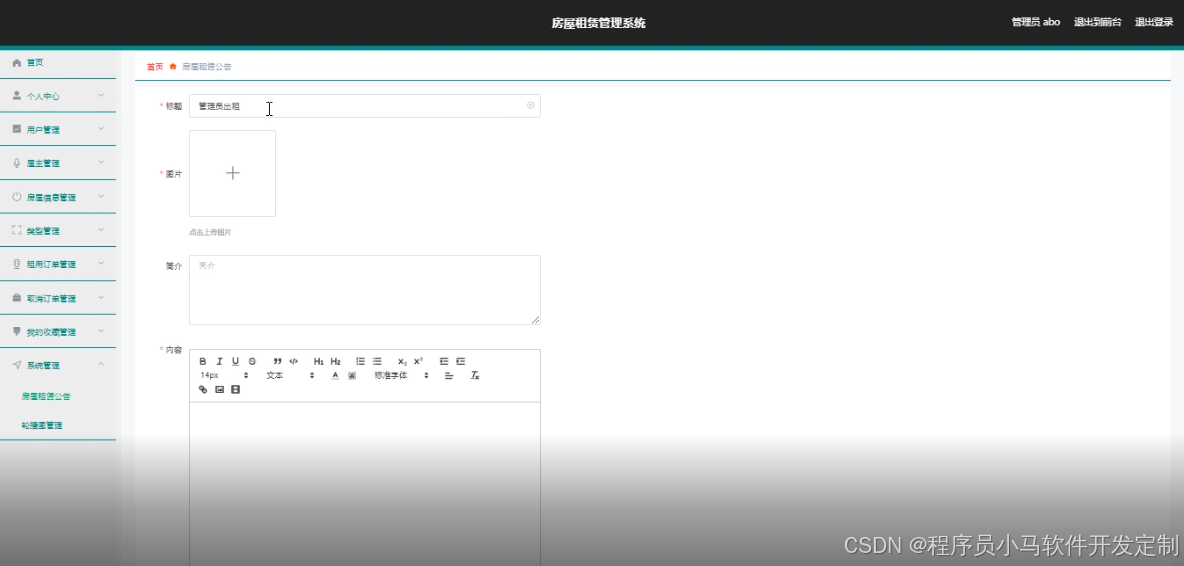Viewport: 1184px width, 566px height.
Task: Insert an ordered list
Action: pyautogui.click(x=360, y=361)
